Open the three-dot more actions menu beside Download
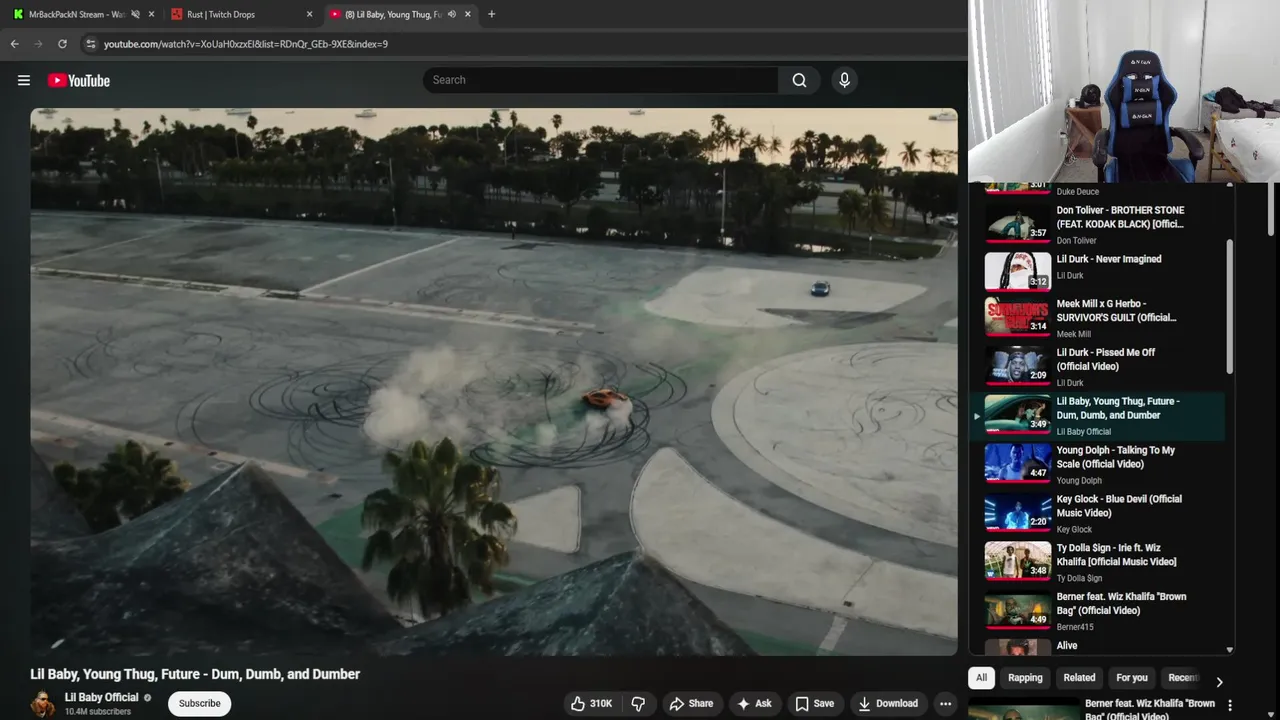The image size is (1280, 720). pyautogui.click(x=945, y=703)
